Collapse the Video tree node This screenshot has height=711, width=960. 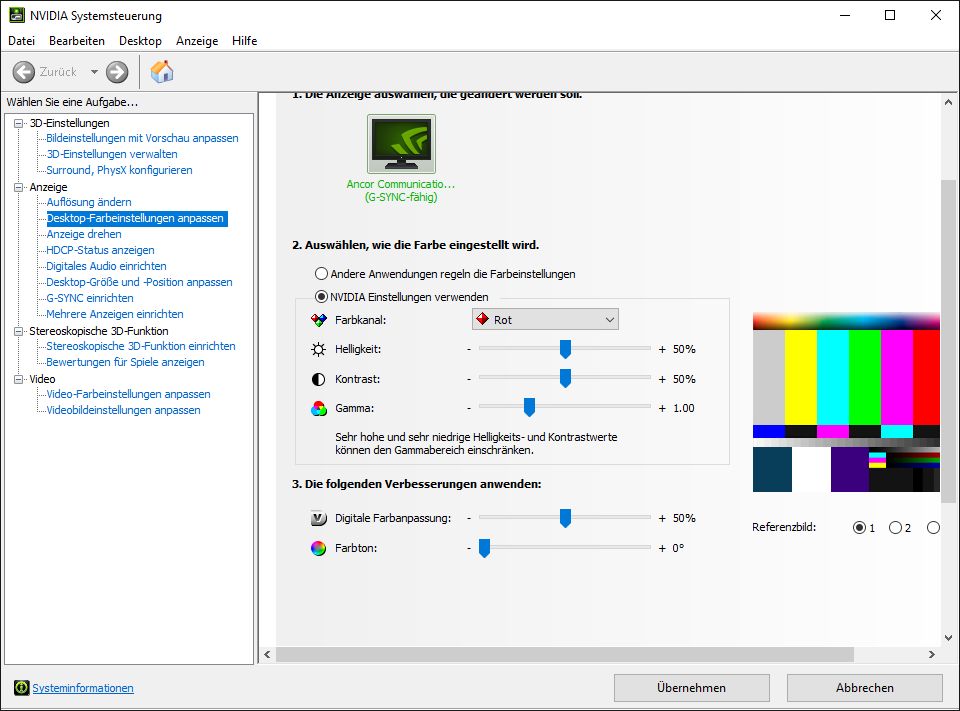19,379
